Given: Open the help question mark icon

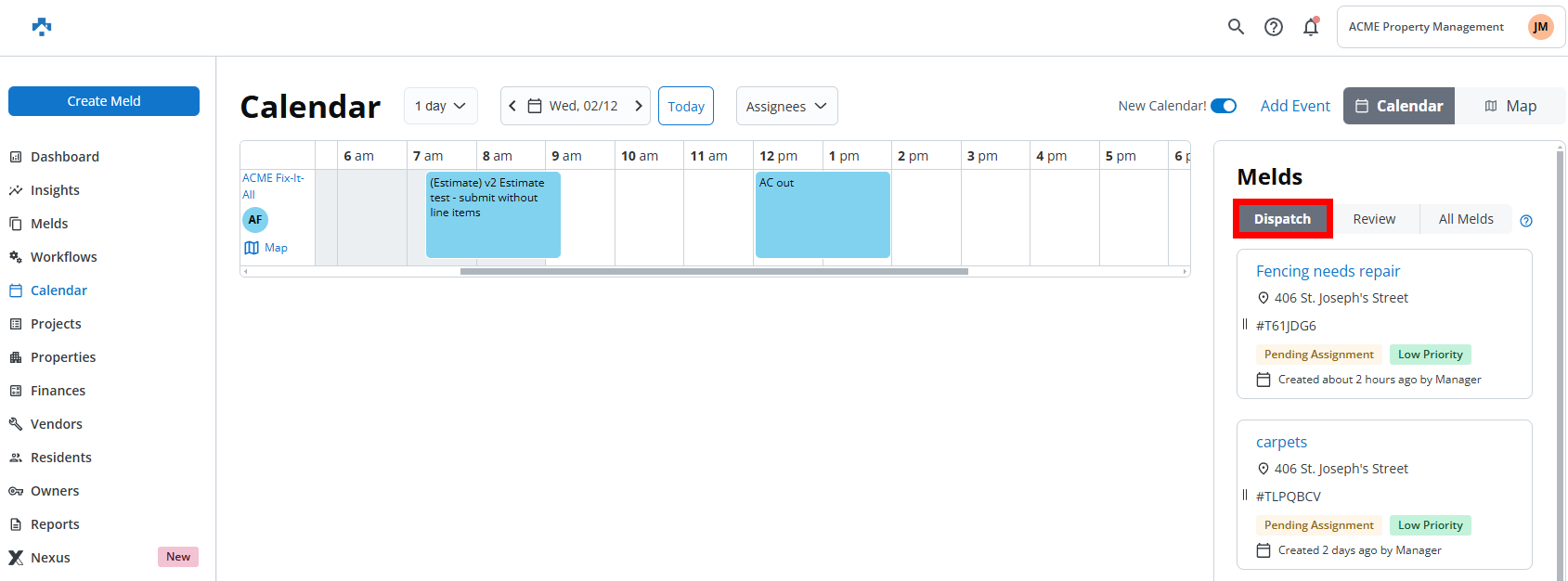Looking at the screenshot, I should [1274, 27].
